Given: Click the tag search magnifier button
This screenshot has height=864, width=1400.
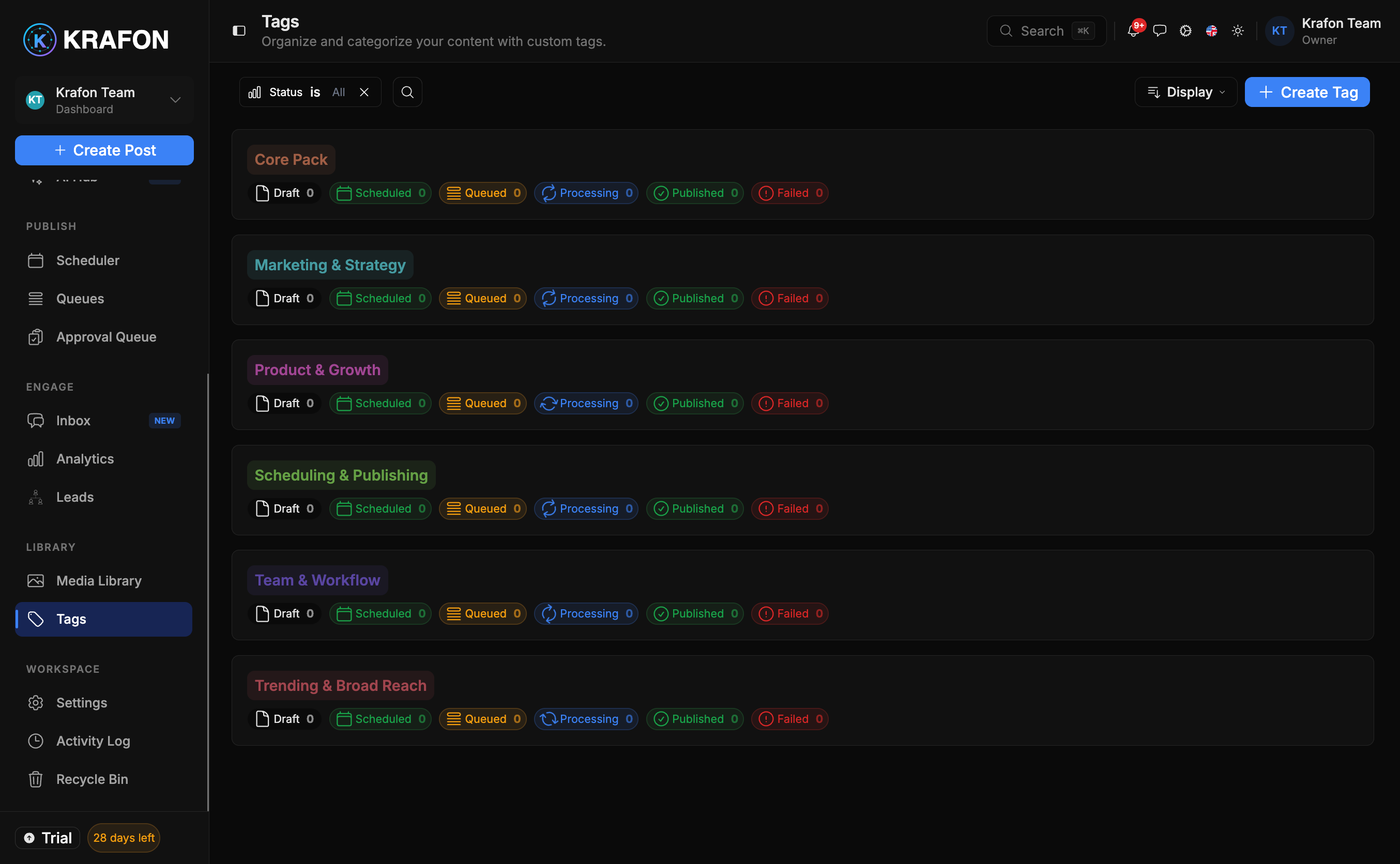Looking at the screenshot, I should click(407, 92).
